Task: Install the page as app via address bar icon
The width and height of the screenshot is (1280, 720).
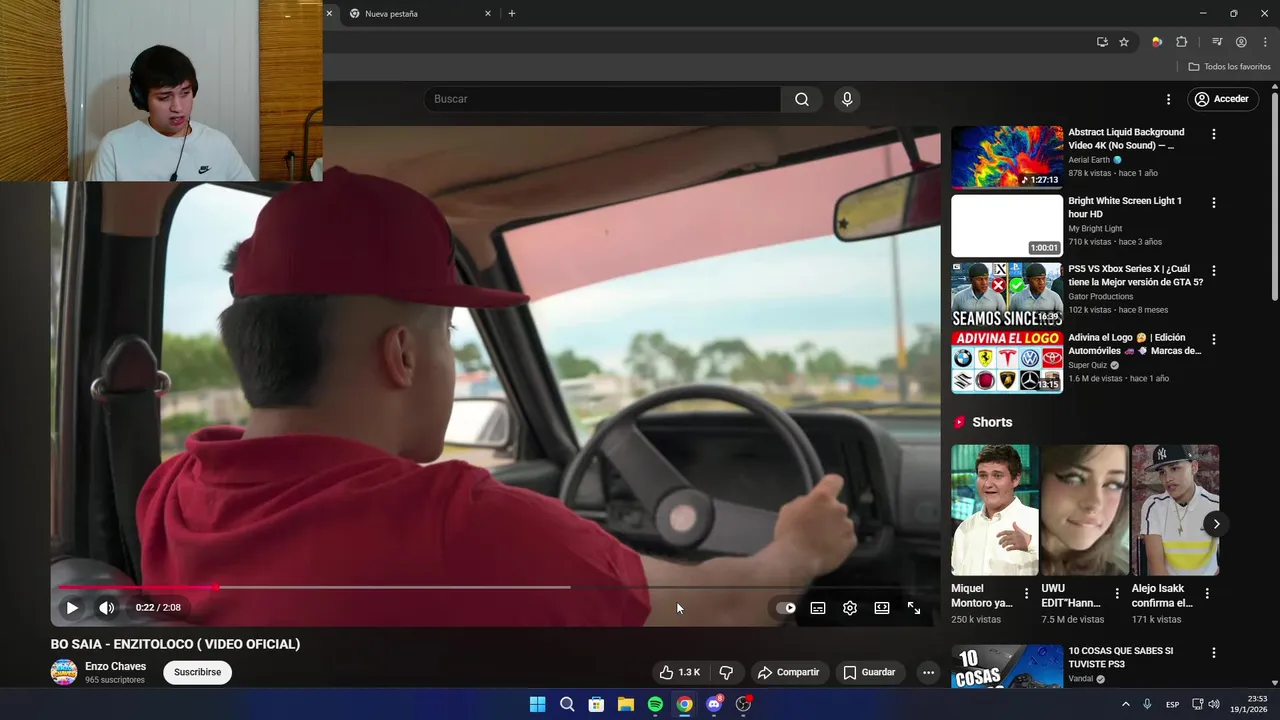Action: [x=1102, y=42]
